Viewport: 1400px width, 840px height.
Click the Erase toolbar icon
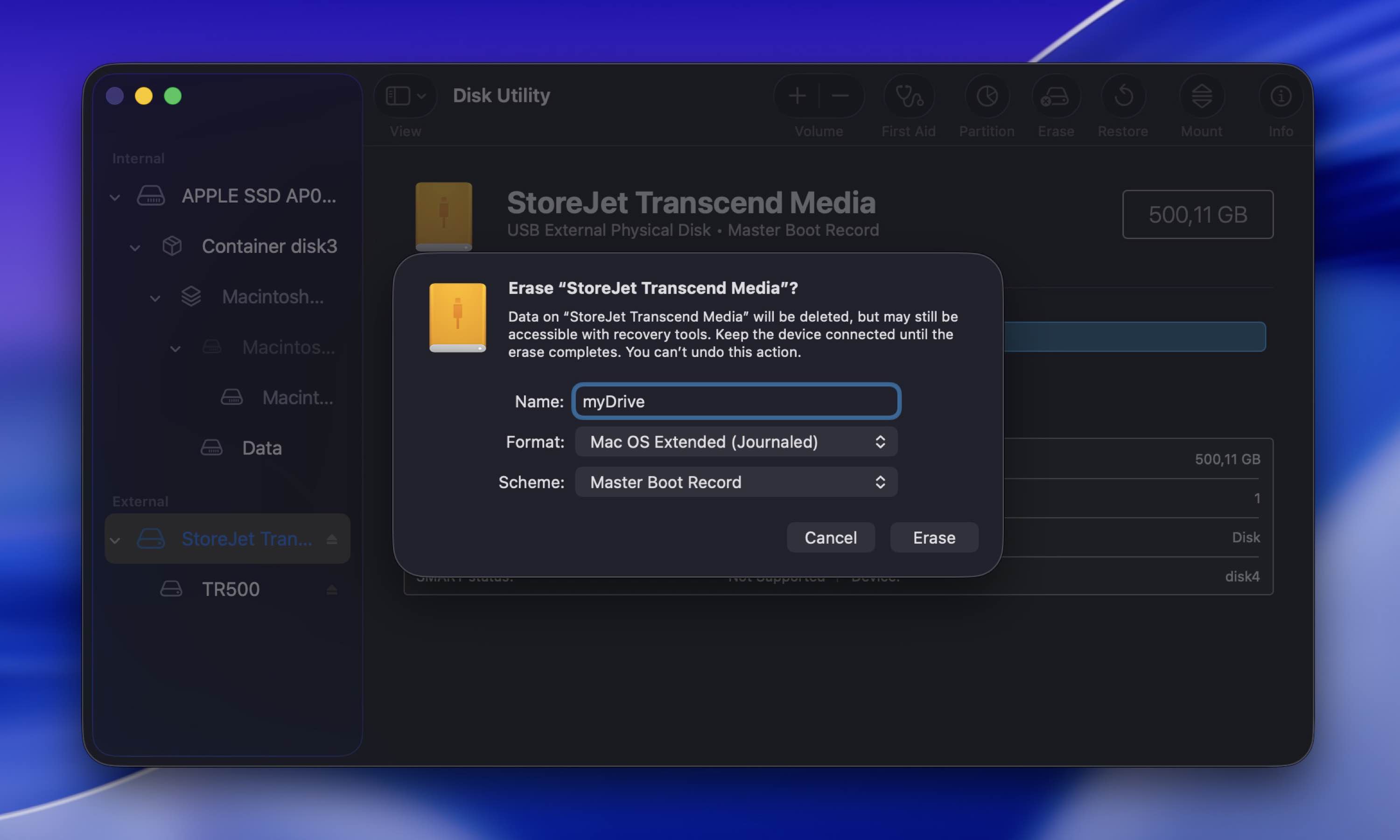1056,96
